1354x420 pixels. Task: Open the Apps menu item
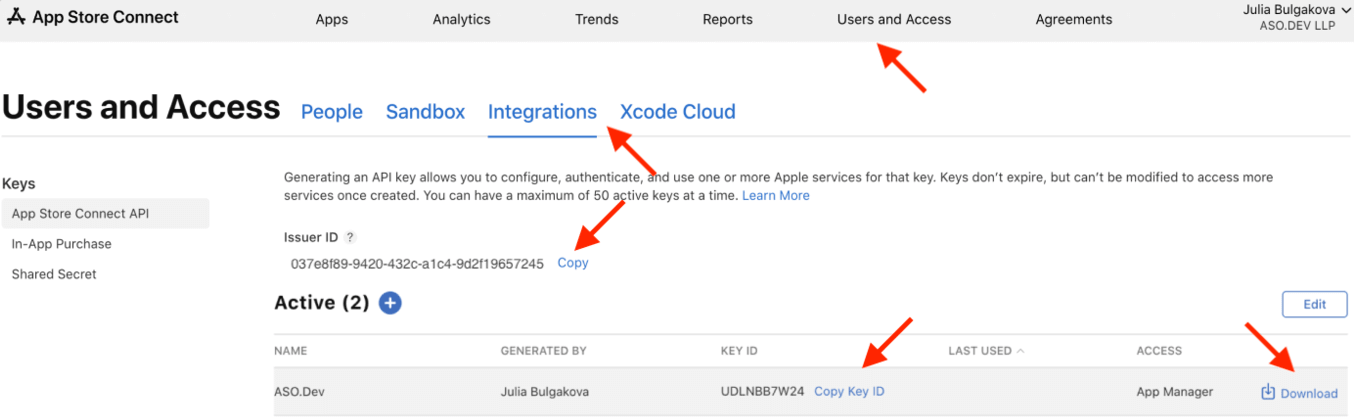332,19
